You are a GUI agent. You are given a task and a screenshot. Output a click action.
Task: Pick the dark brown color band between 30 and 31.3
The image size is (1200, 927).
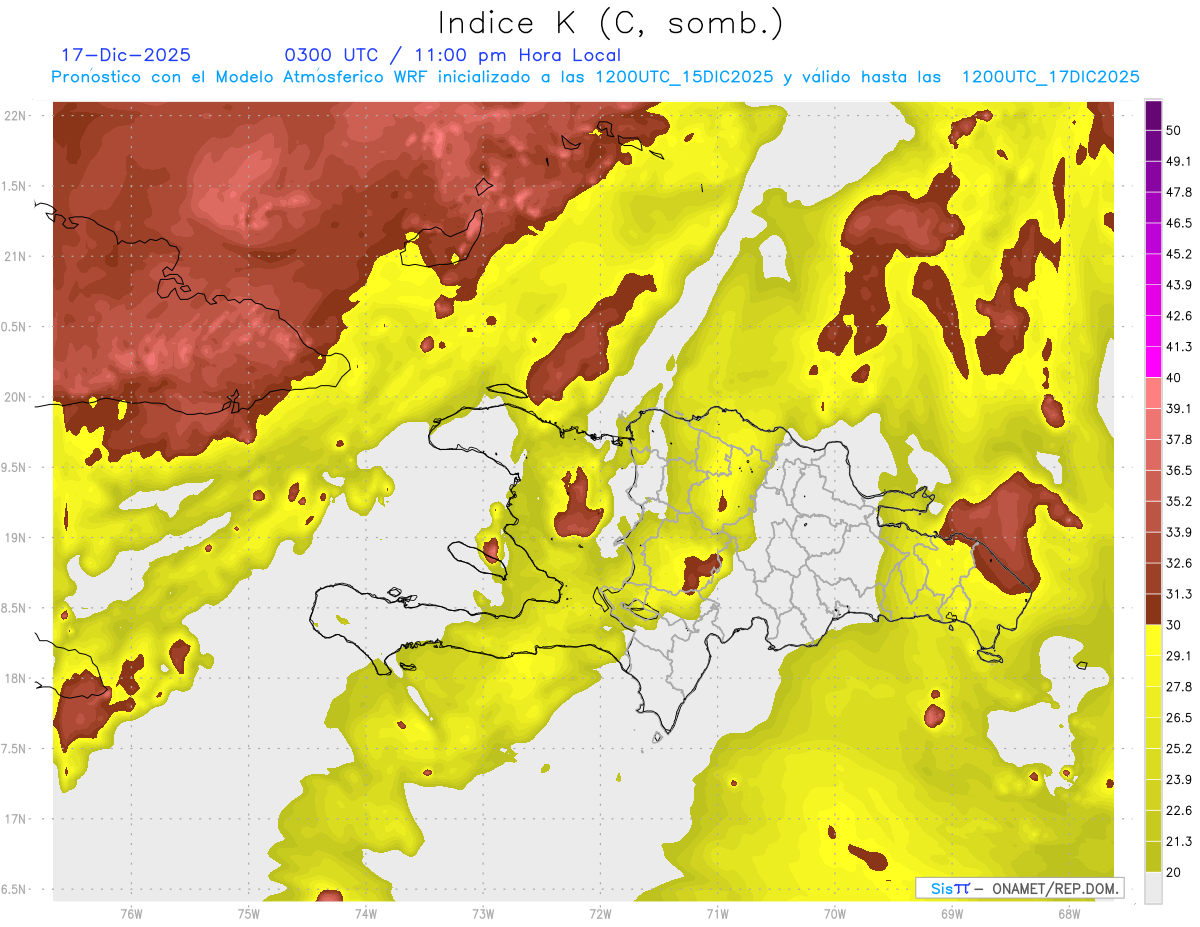pyautogui.click(x=1153, y=609)
